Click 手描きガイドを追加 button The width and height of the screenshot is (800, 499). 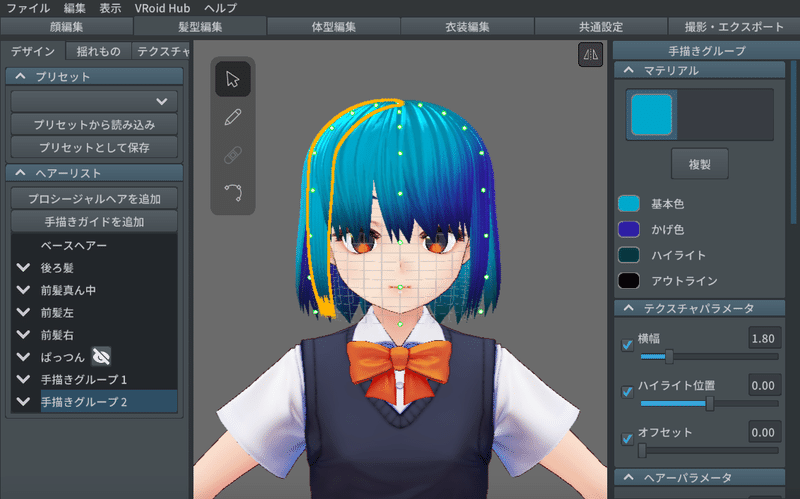[x=94, y=221]
